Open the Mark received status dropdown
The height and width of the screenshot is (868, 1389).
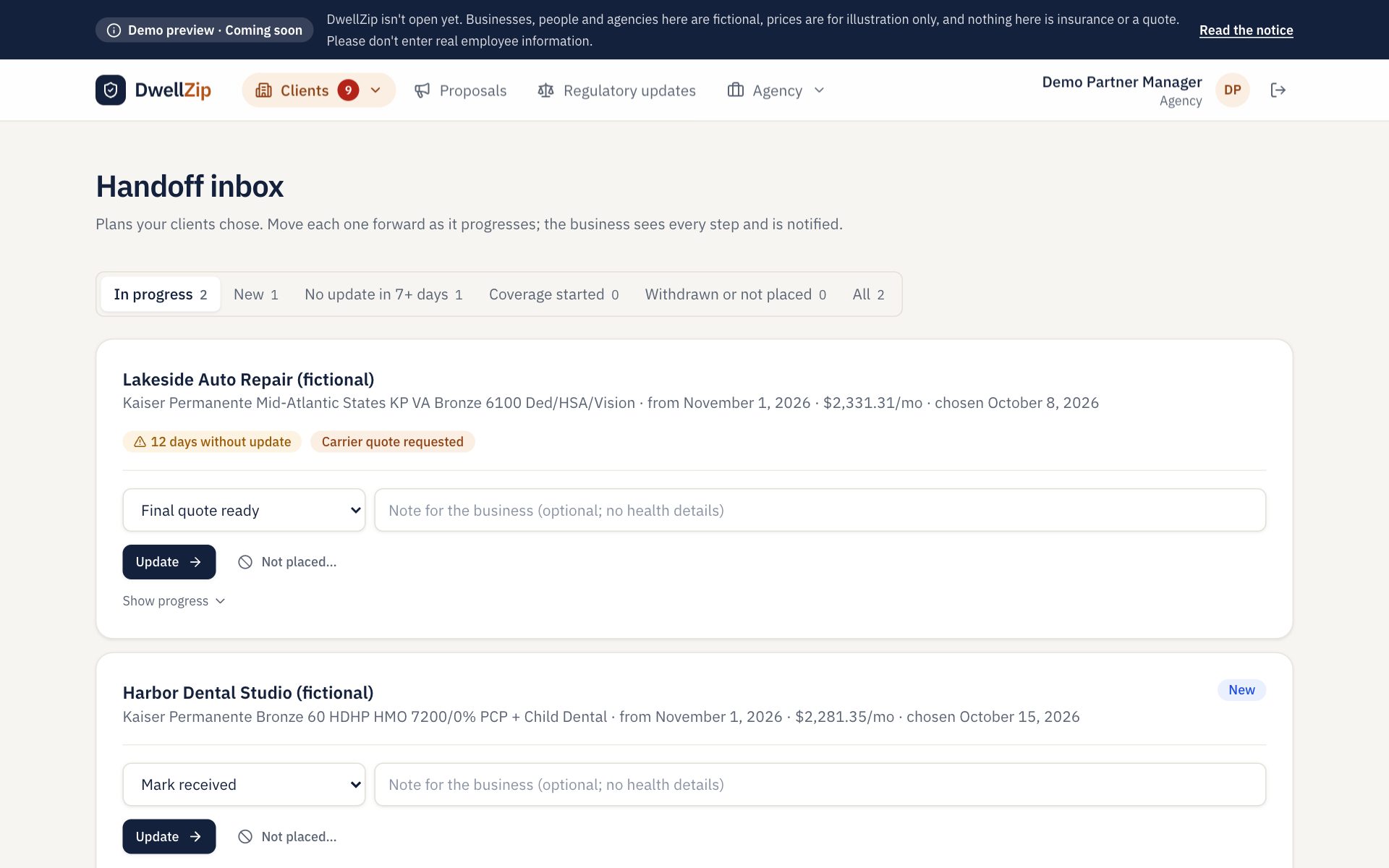click(244, 785)
